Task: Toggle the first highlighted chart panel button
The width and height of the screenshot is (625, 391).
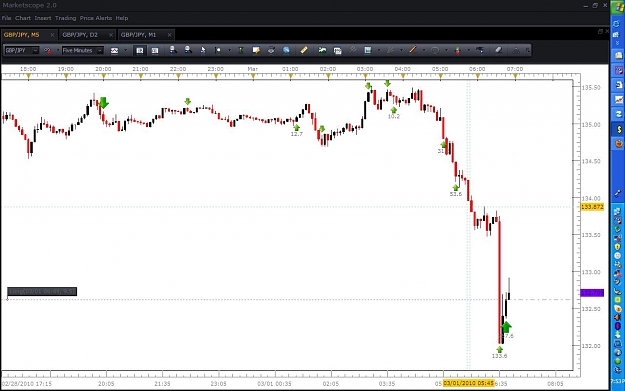Action: (x=140, y=50)
